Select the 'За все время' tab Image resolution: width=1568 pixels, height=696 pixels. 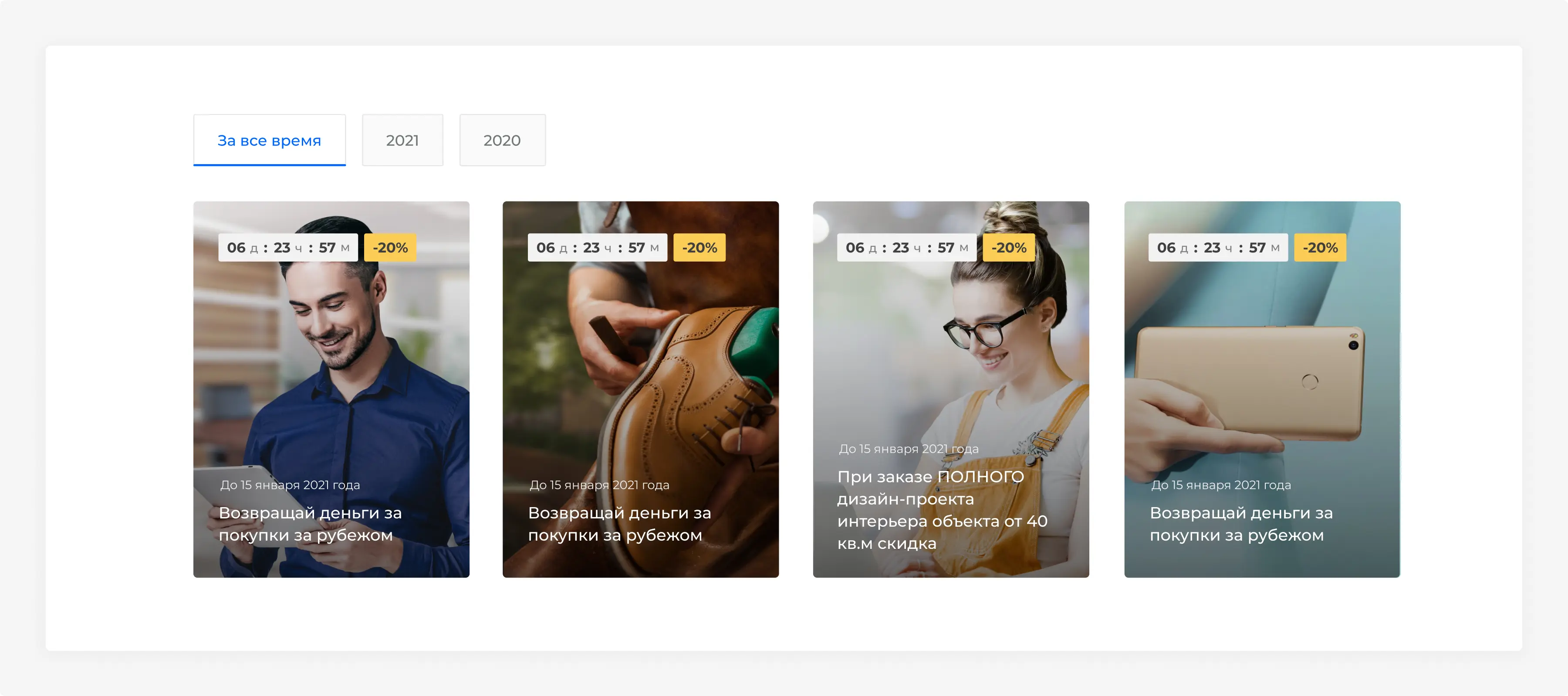pos(269,140)
